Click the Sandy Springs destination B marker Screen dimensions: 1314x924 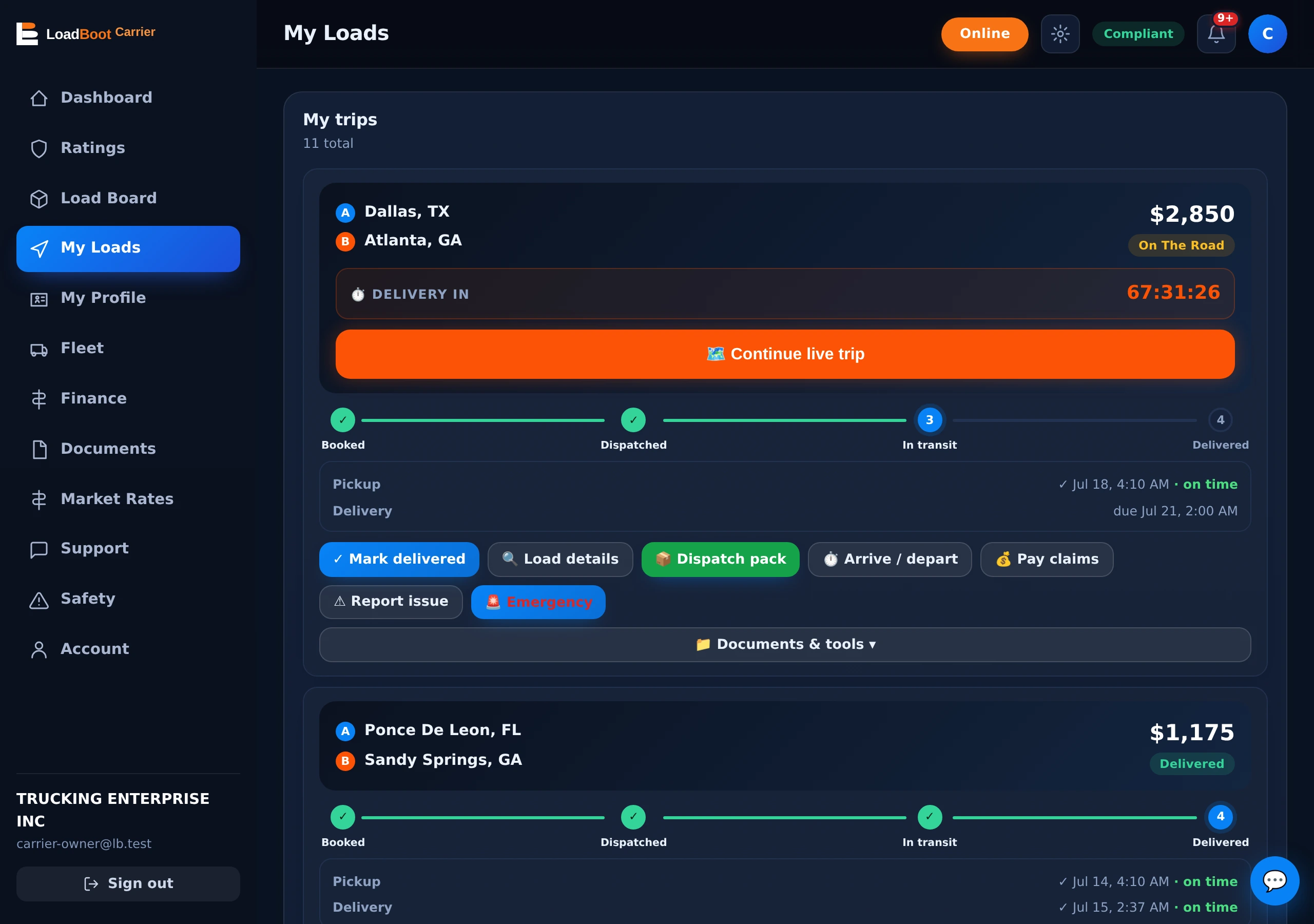345,761
